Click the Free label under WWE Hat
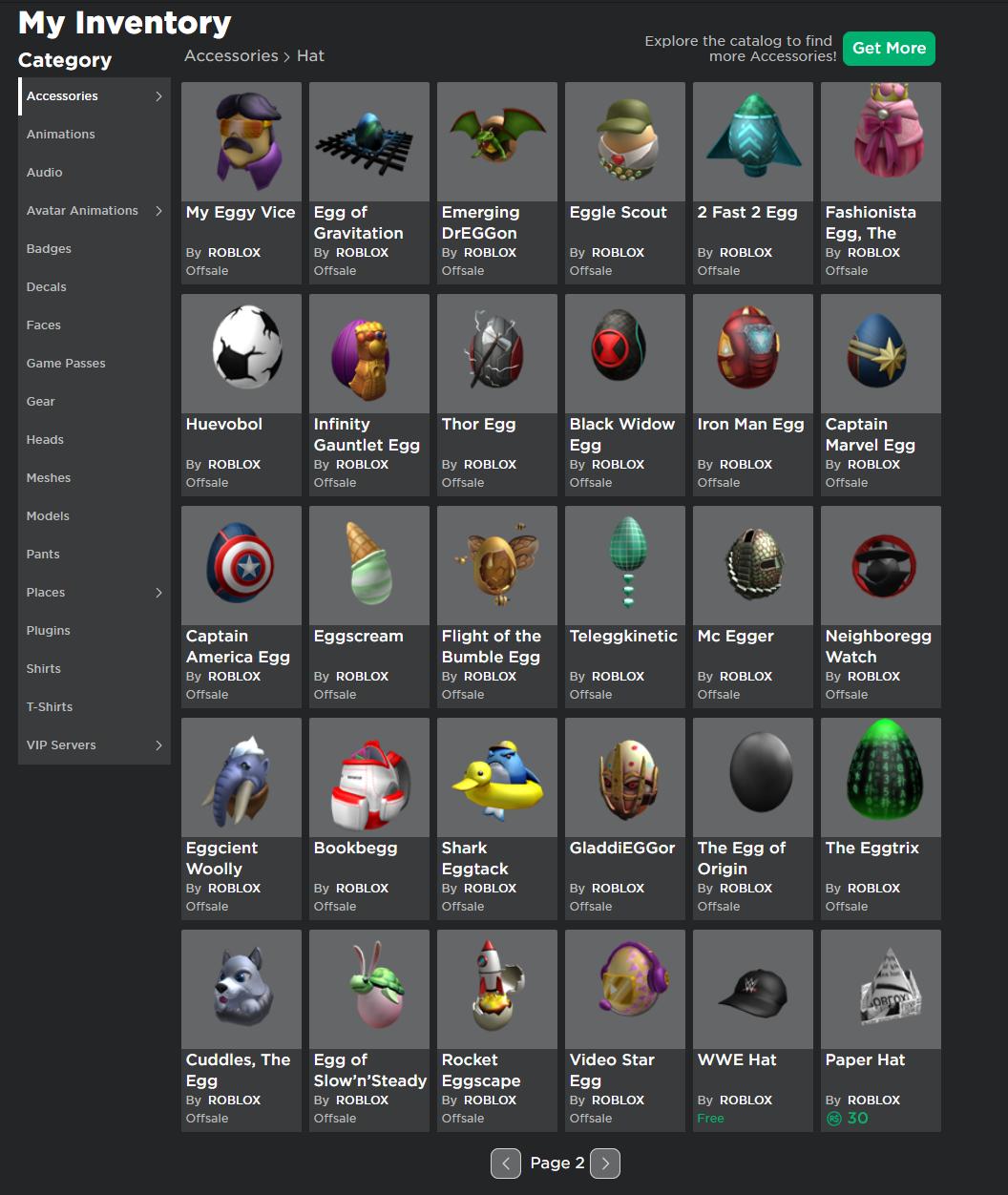This screenshot has width=1008, height=1195. 711,1119
